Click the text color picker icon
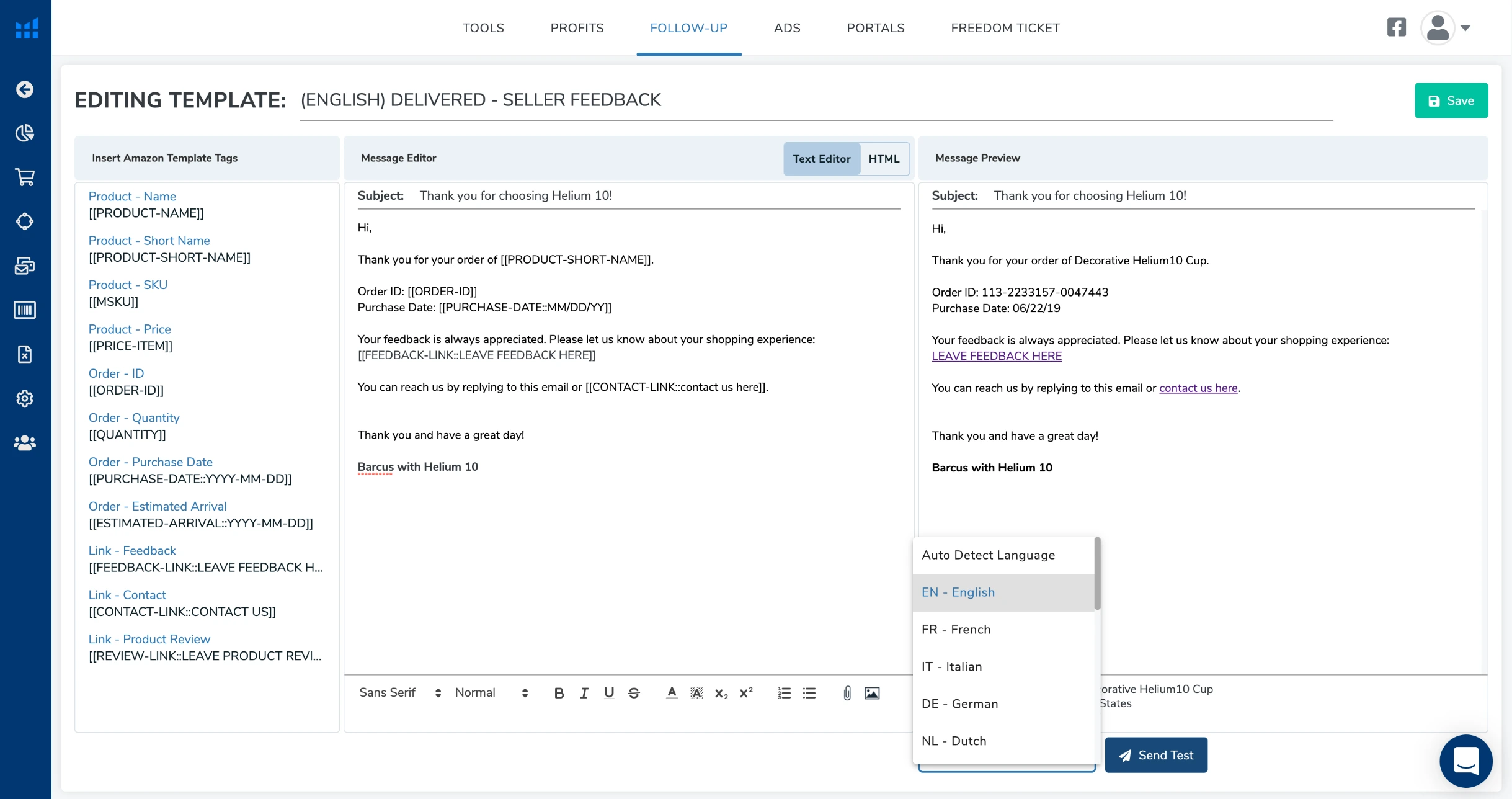The image size is (1512, 799). 671,693
